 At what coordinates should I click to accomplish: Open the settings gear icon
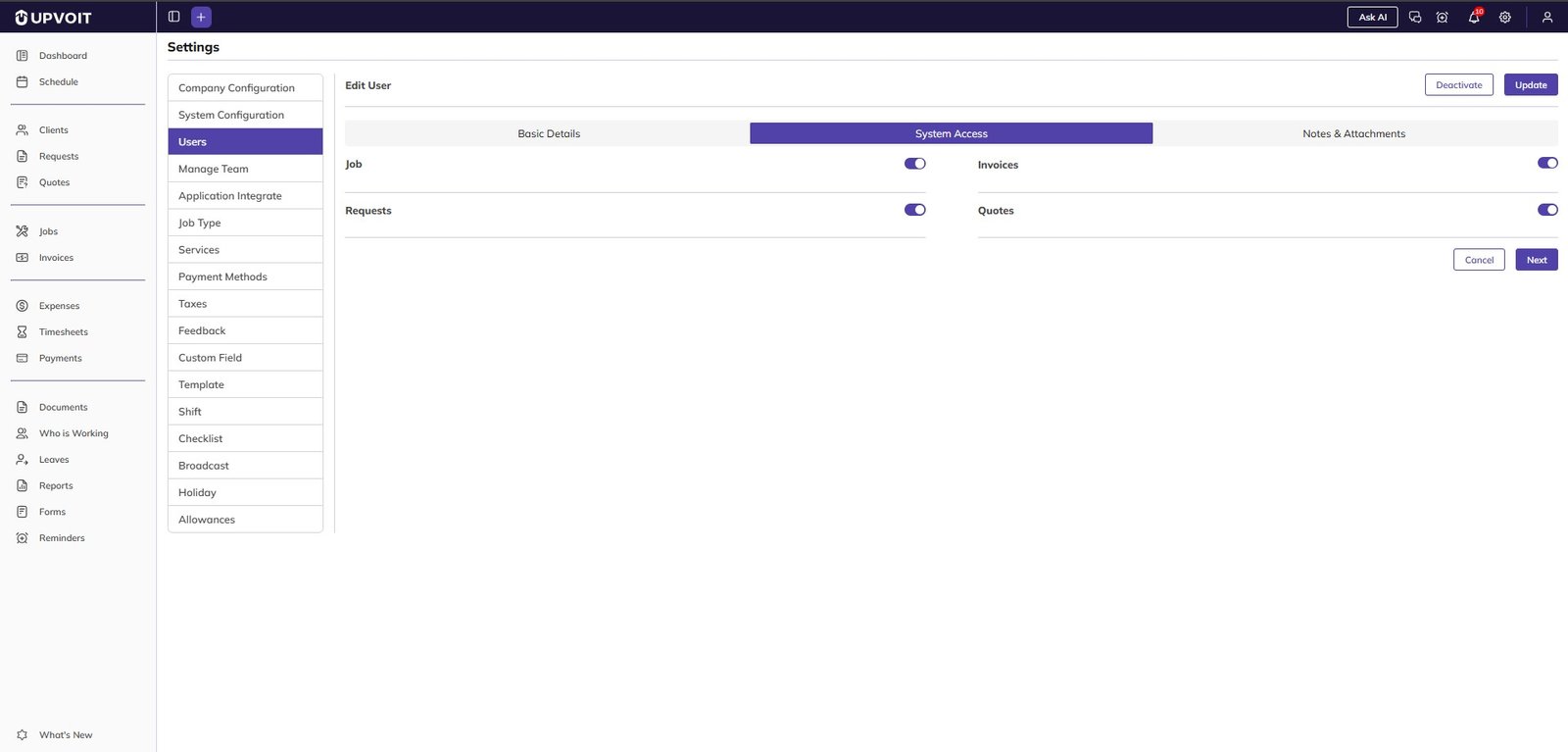coord(1505,18)
